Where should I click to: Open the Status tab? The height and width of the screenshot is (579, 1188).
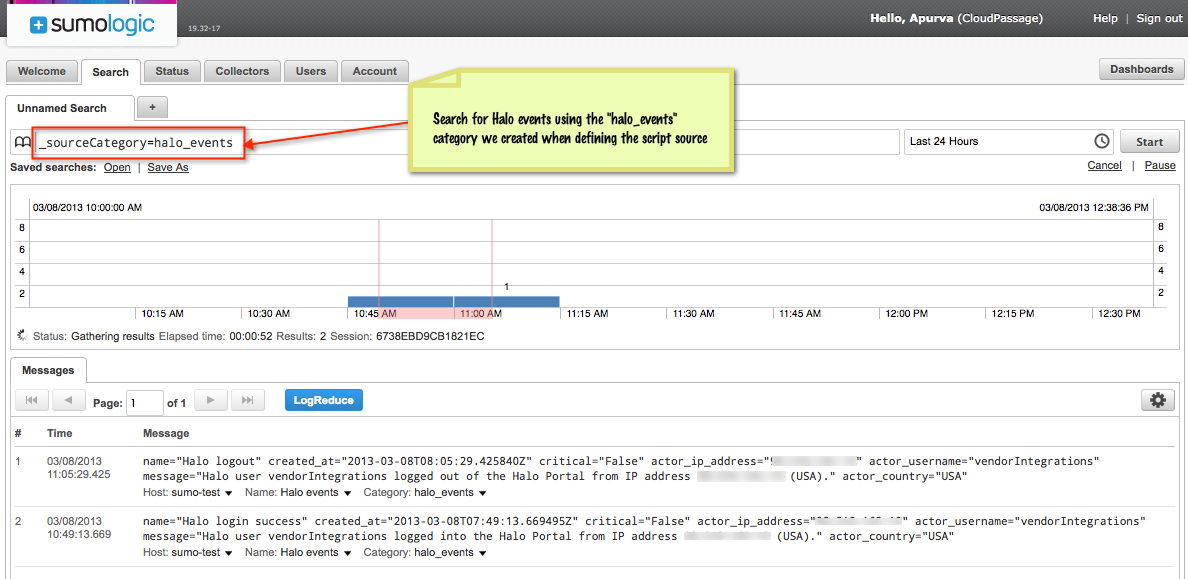coord(172,71)
